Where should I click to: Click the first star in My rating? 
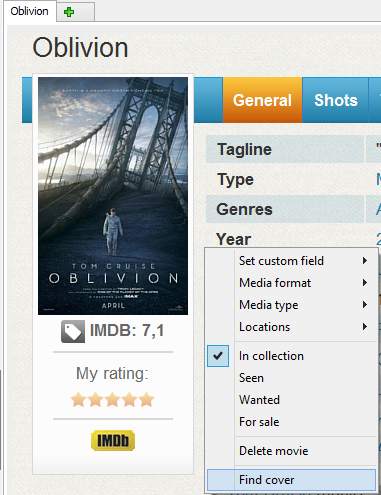pyautogui.click(x=78, y=400)
